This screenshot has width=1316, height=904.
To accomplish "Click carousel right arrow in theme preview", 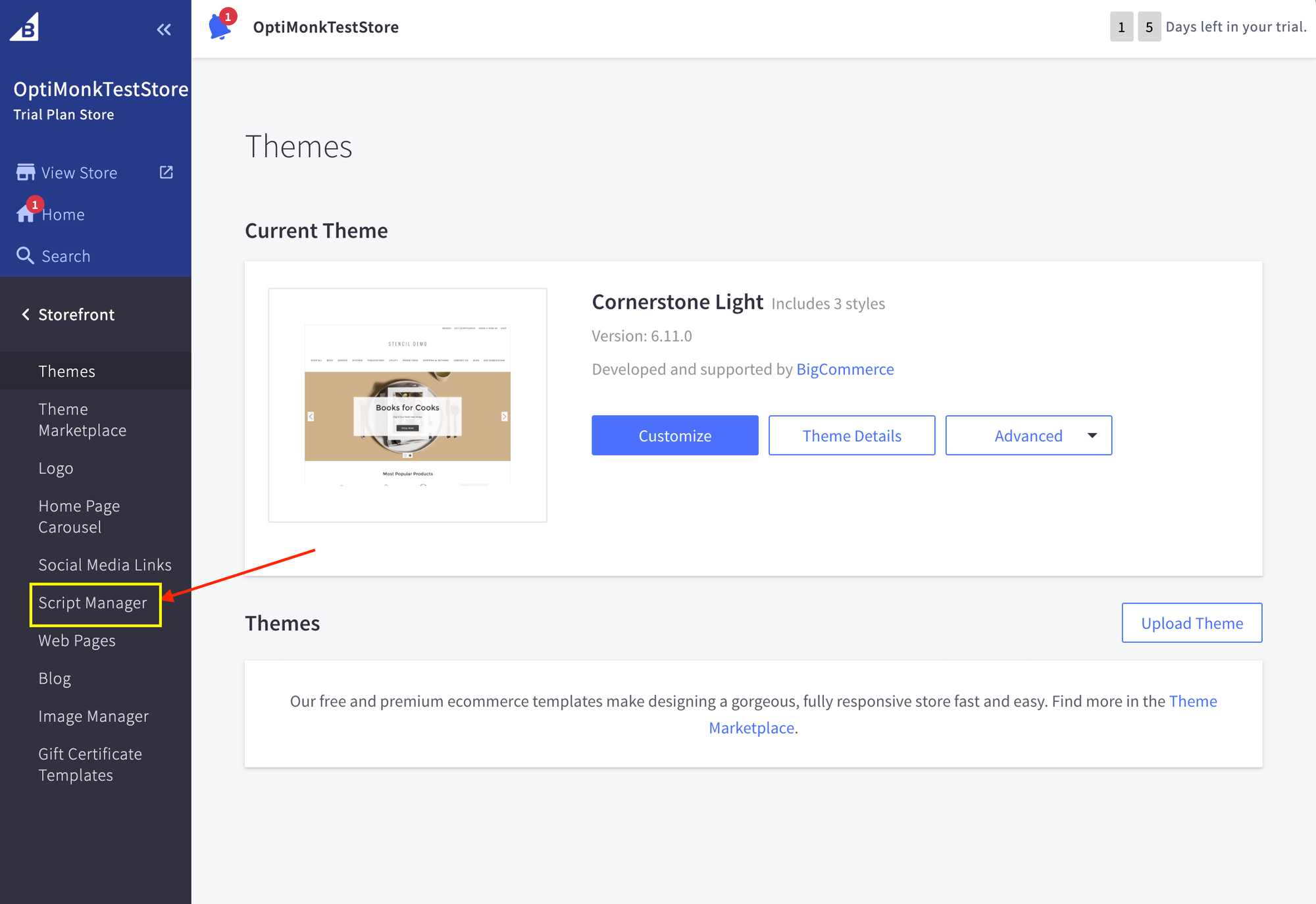I will coord(505,416).
